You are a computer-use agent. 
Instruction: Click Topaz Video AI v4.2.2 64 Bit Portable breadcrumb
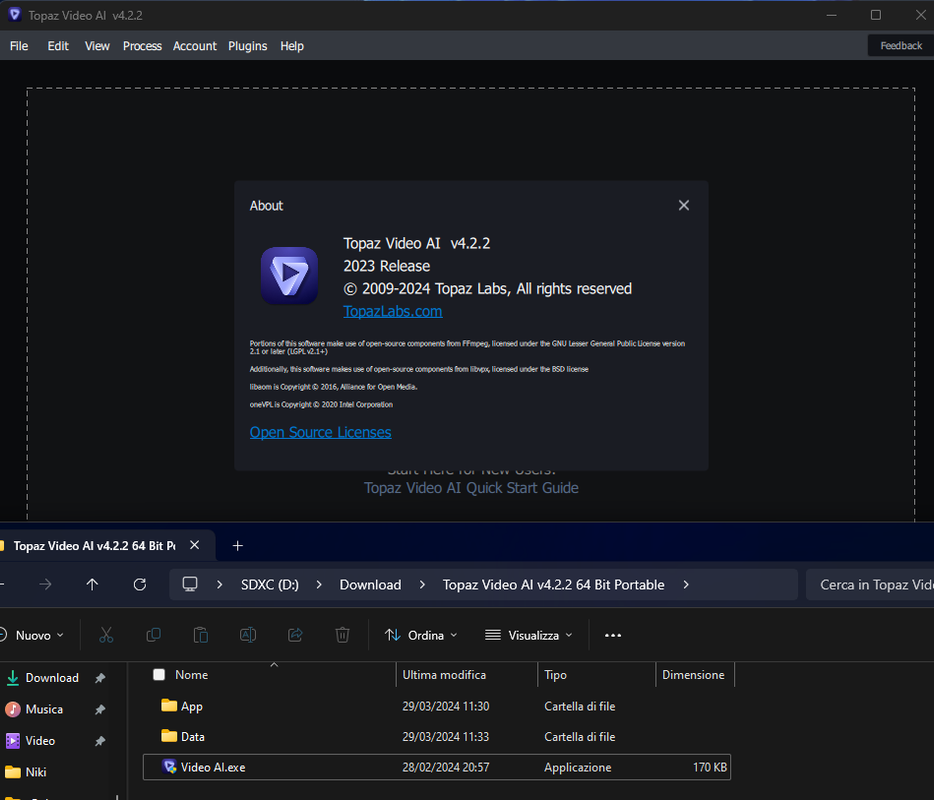click(553, 585)
